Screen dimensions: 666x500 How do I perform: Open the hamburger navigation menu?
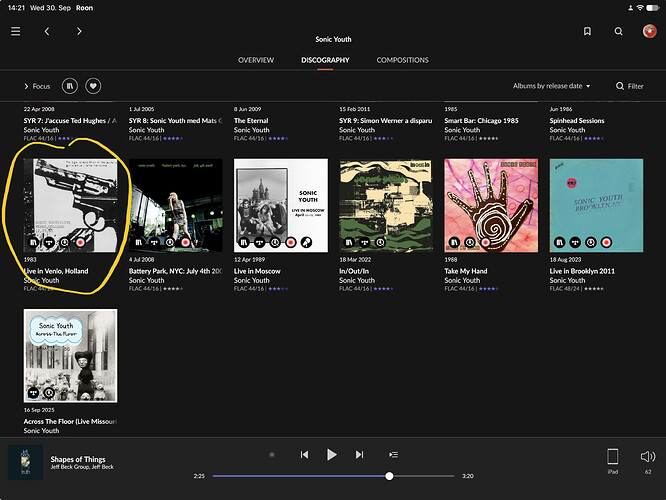point(16,31)
